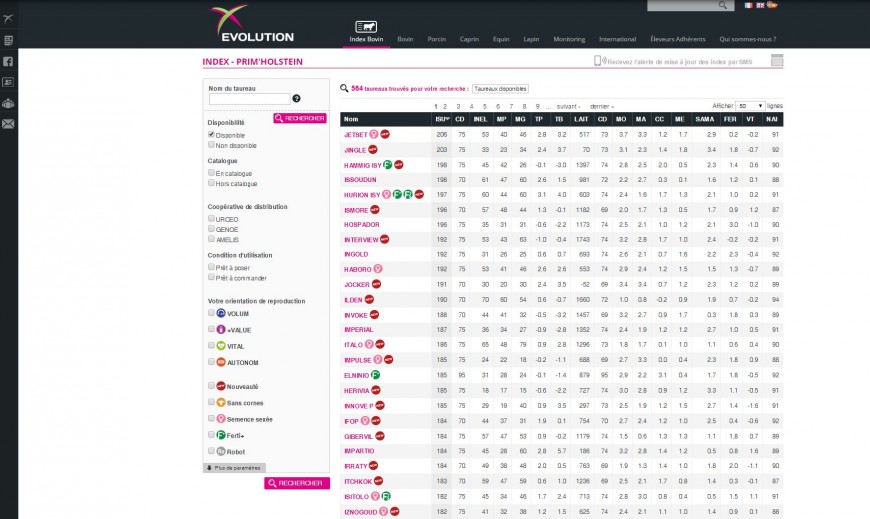Click the bottom RECHERCHER button
Viewport: 870px width, 519px height.
[x=297, y=483]
